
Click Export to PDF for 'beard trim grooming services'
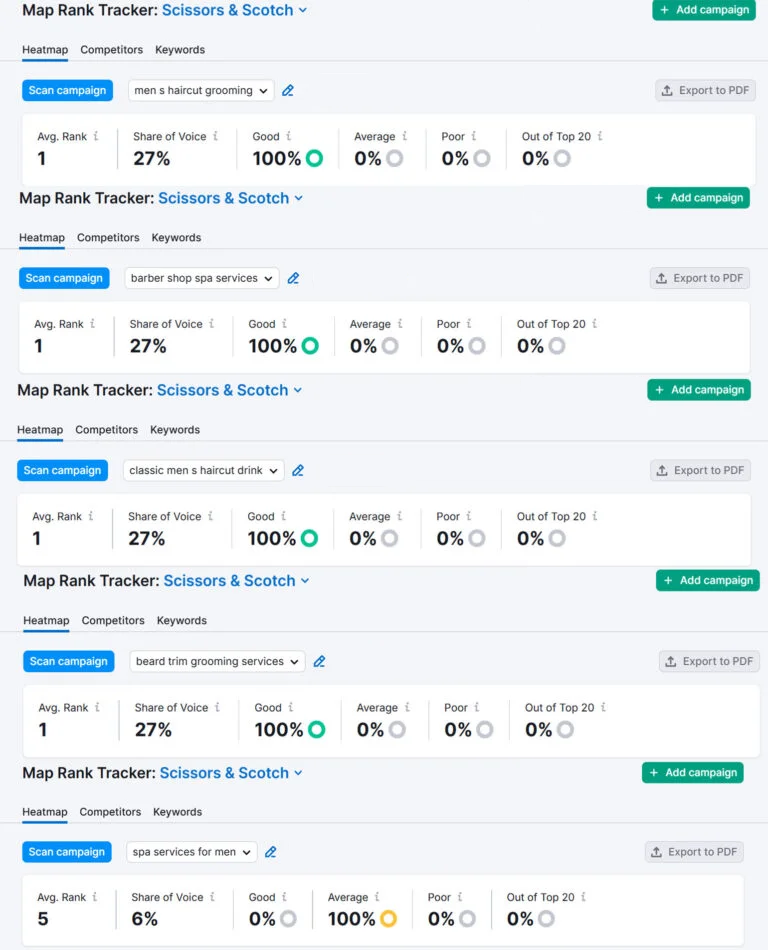[x=709, y=662]
